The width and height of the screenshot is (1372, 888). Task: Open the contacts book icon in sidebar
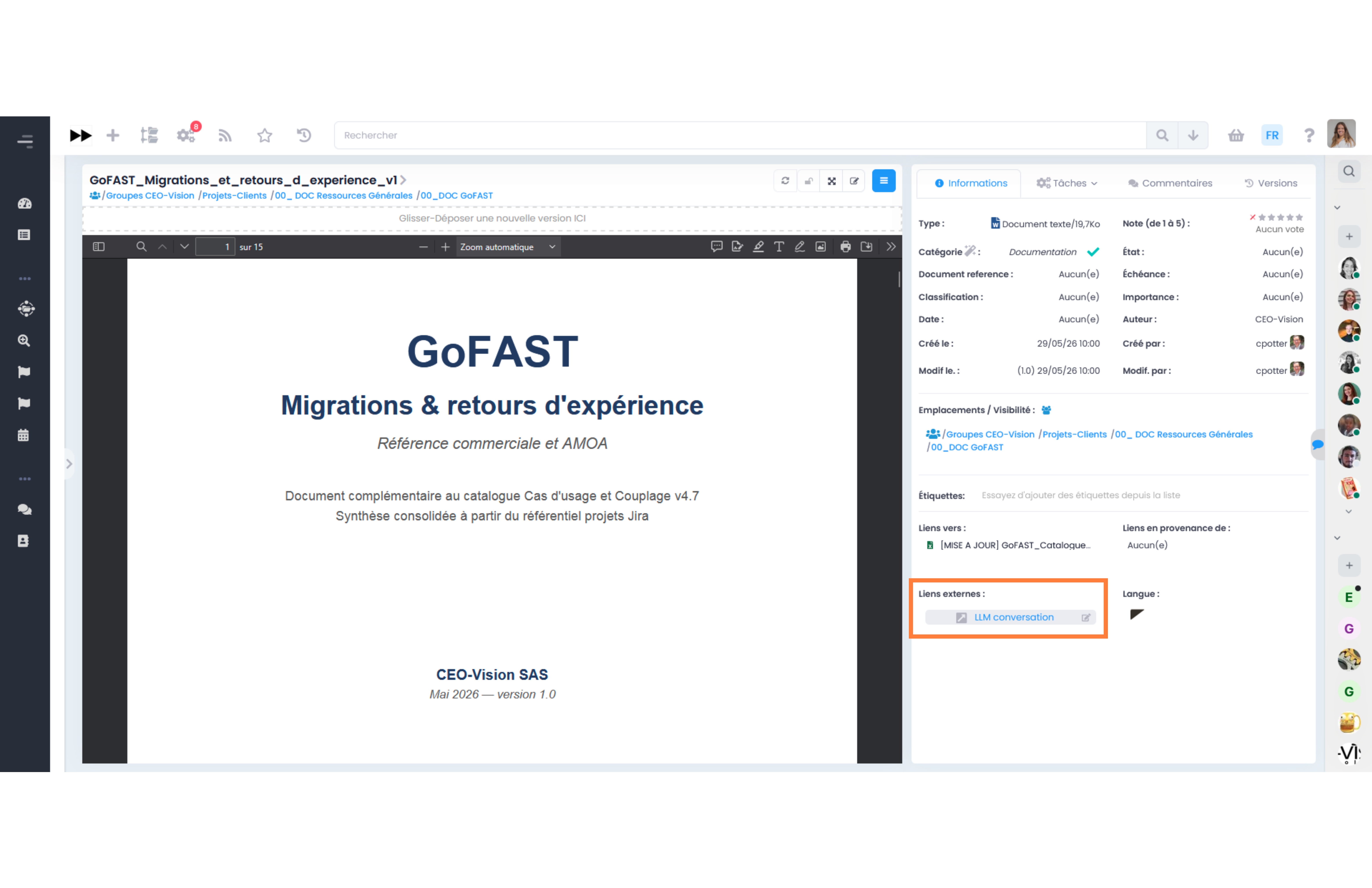click(x=23, y=541)
